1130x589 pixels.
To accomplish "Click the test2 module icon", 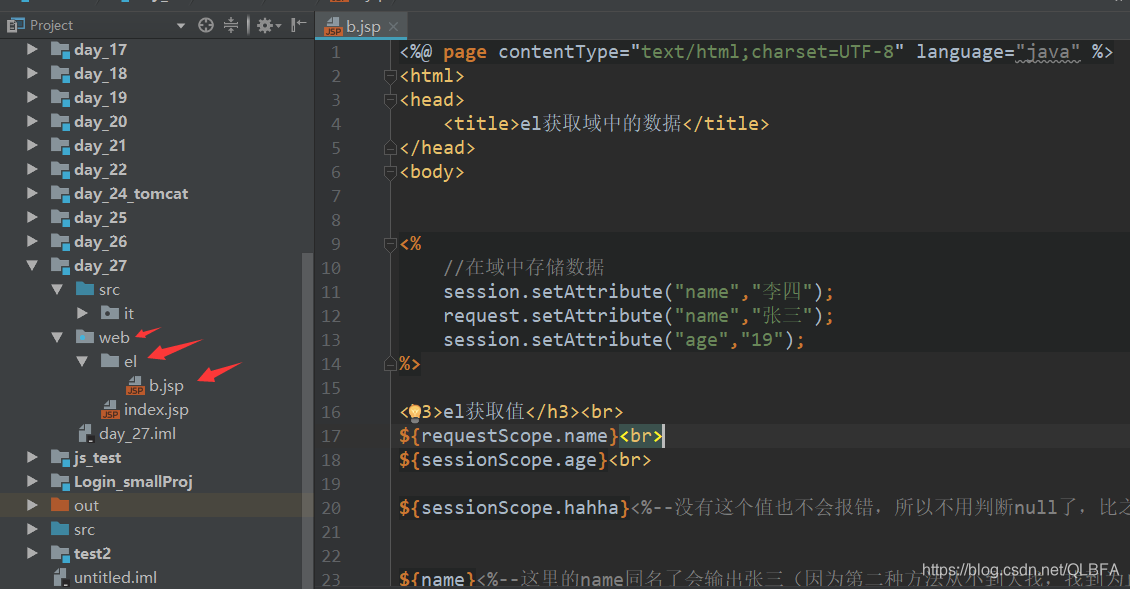I will point(60,554).
